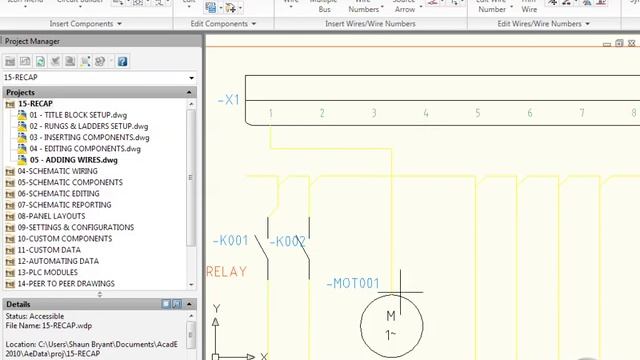The width and height of the screenshot is (640, 360).
Task: Click the splitter grip between Projects and Details
Action: tap(100, 294)
